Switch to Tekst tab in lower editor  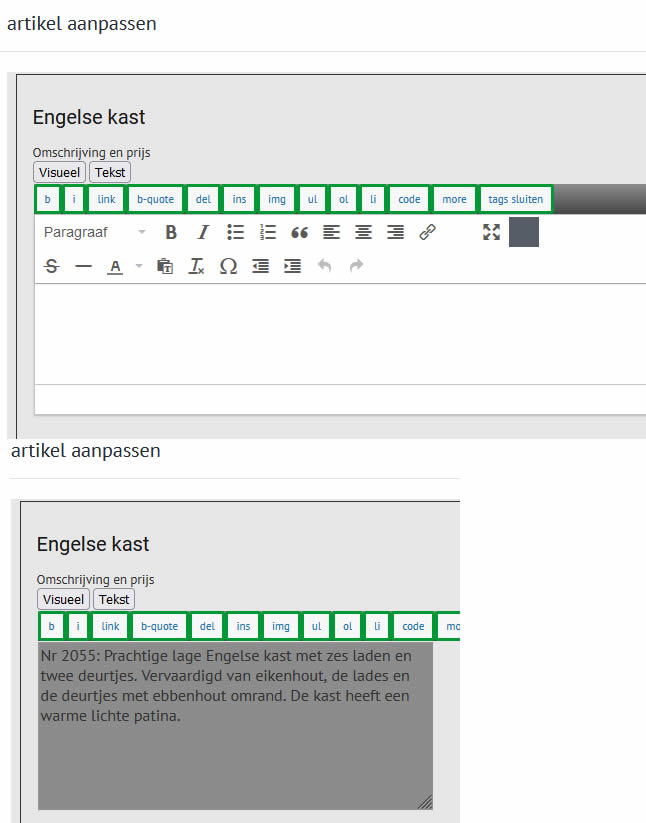[114, 599]
